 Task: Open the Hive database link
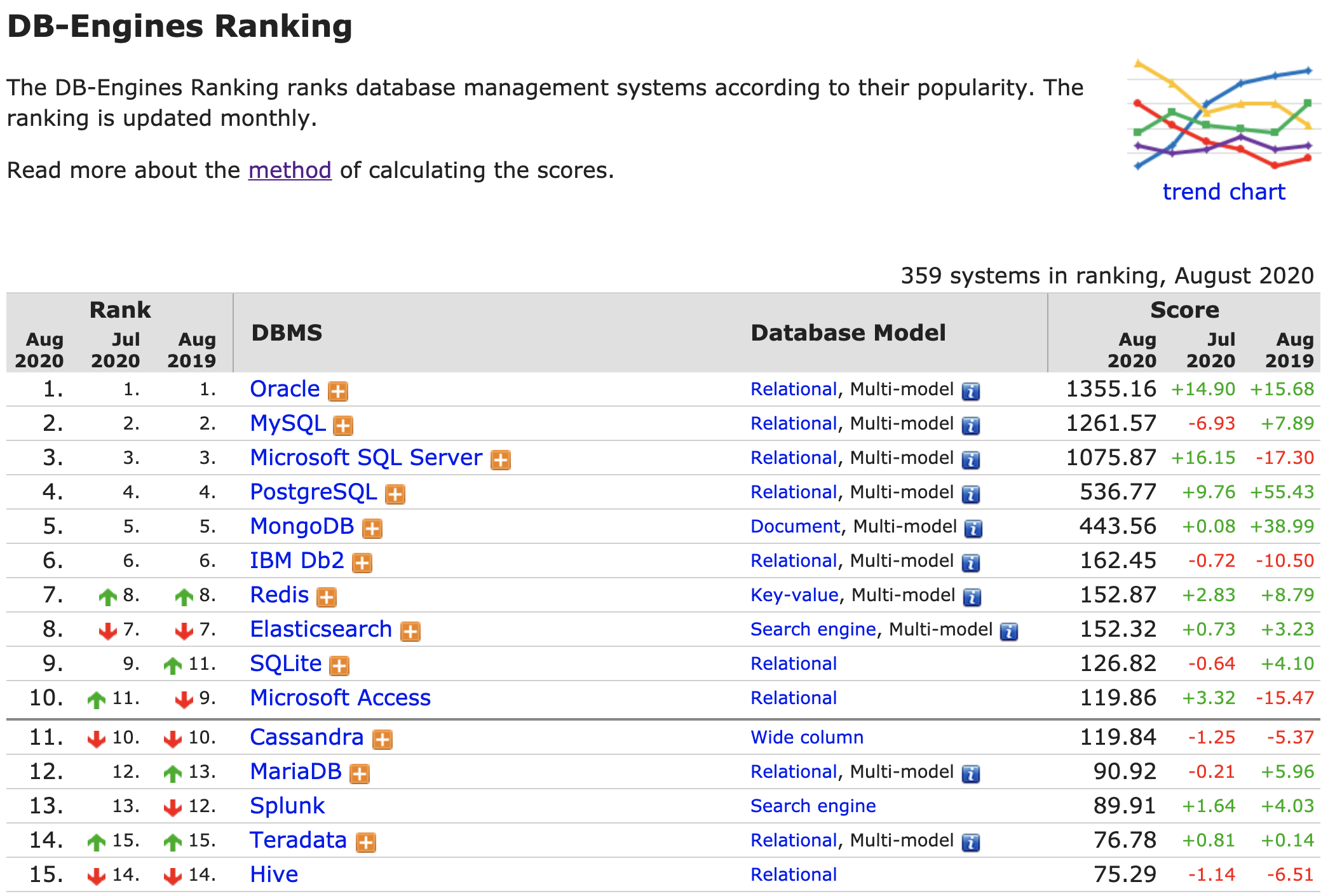pos(274,874)
